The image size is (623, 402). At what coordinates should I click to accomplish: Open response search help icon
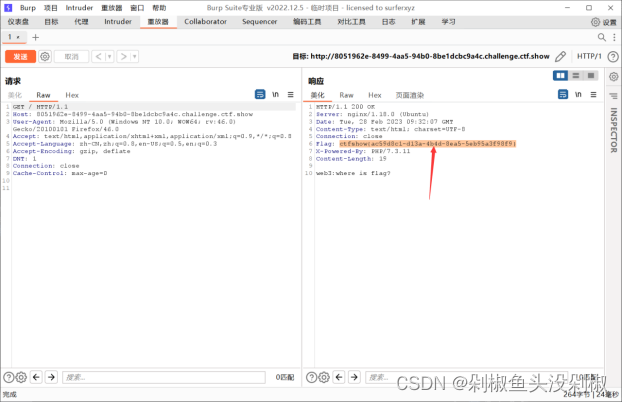[312, 377]
